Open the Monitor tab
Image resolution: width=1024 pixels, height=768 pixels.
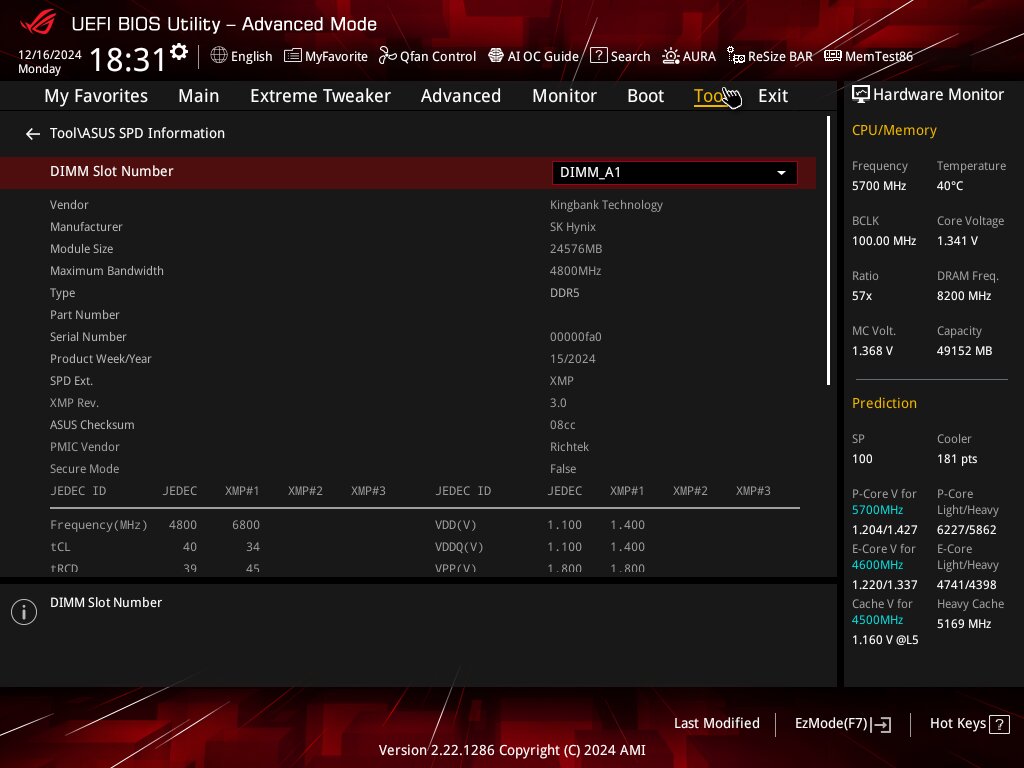(x=564, y=96)
